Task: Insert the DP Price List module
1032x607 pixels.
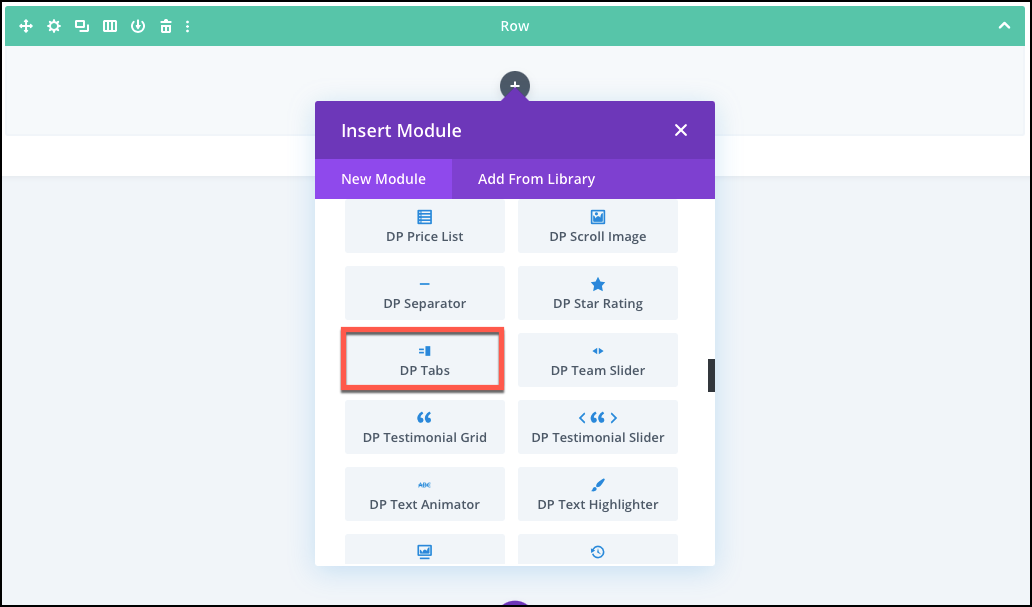Action: pyautogui.click(x=425, y=227)
